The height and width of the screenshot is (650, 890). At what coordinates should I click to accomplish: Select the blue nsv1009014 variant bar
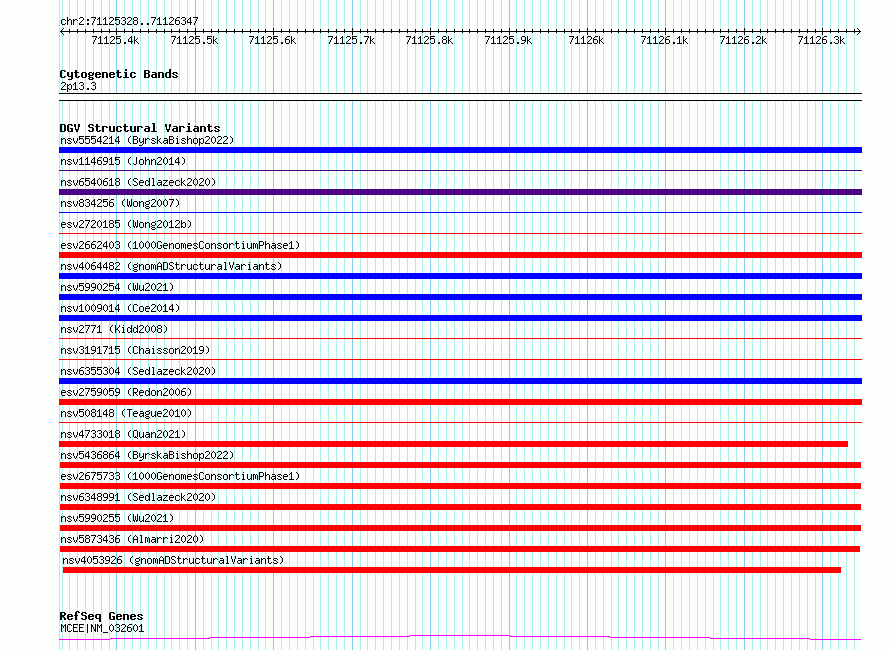coord(460,318)
